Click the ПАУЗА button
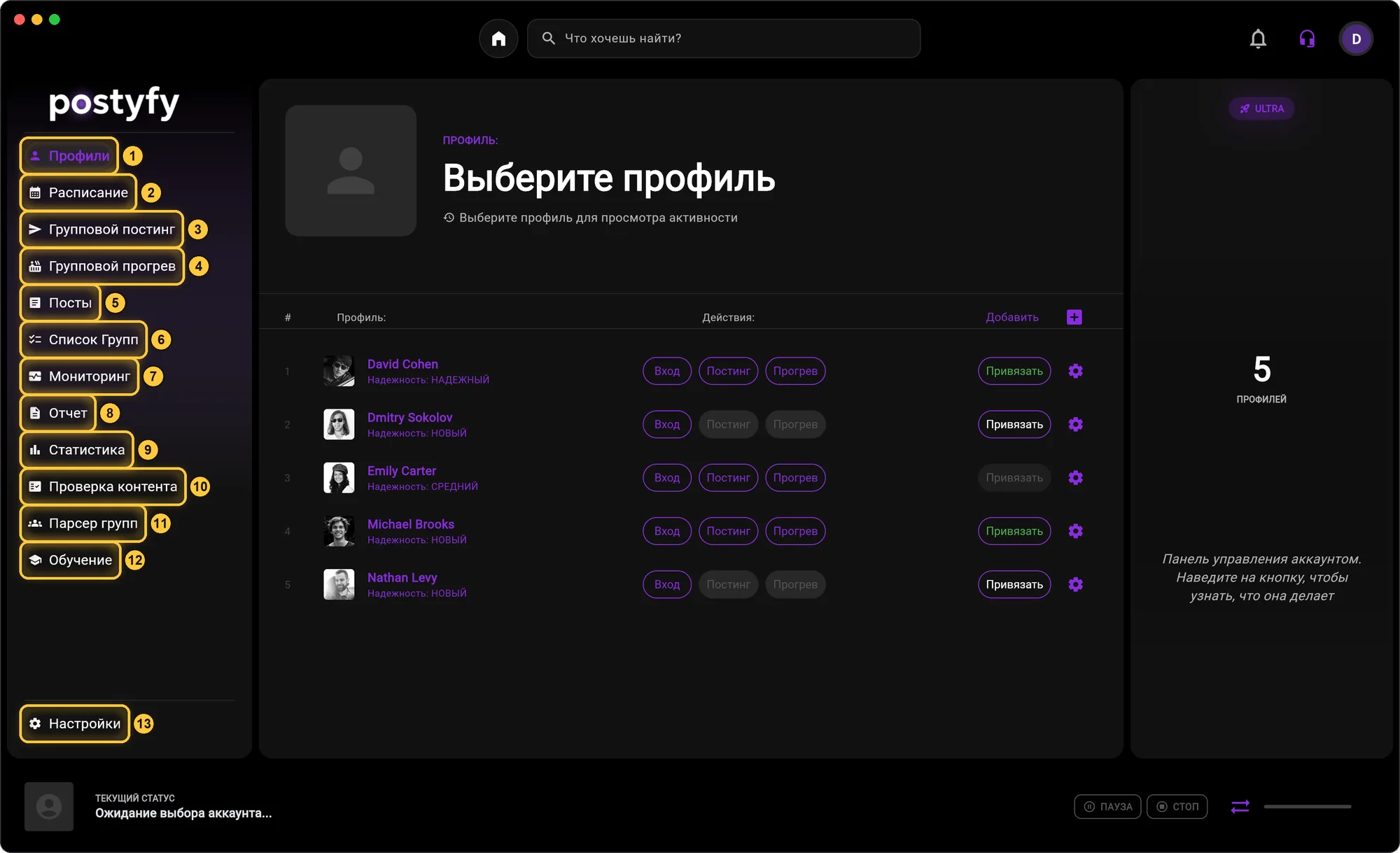This screenshot has width=1400, height=853. (1108, 807)
